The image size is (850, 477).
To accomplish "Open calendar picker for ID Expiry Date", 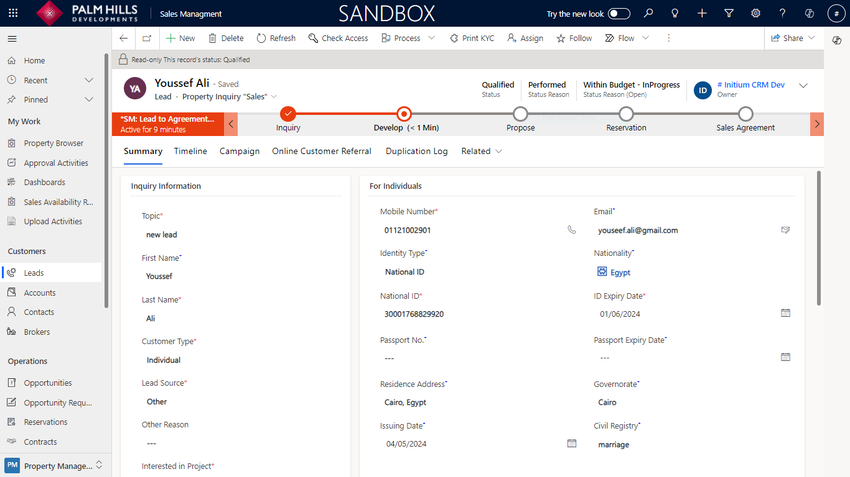I will coord(786,313).
